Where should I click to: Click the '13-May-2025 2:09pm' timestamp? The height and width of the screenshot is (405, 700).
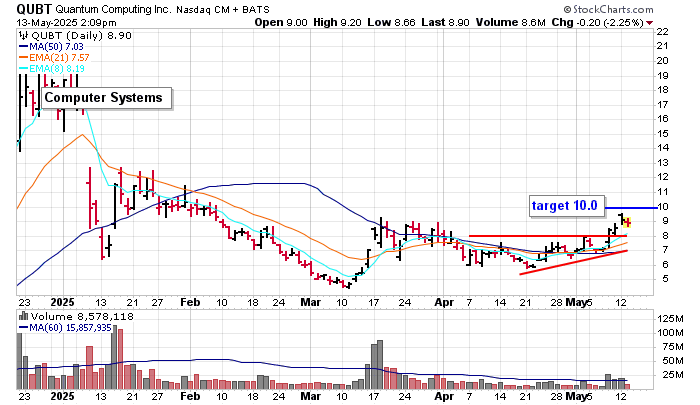click(x=67, y=22)
